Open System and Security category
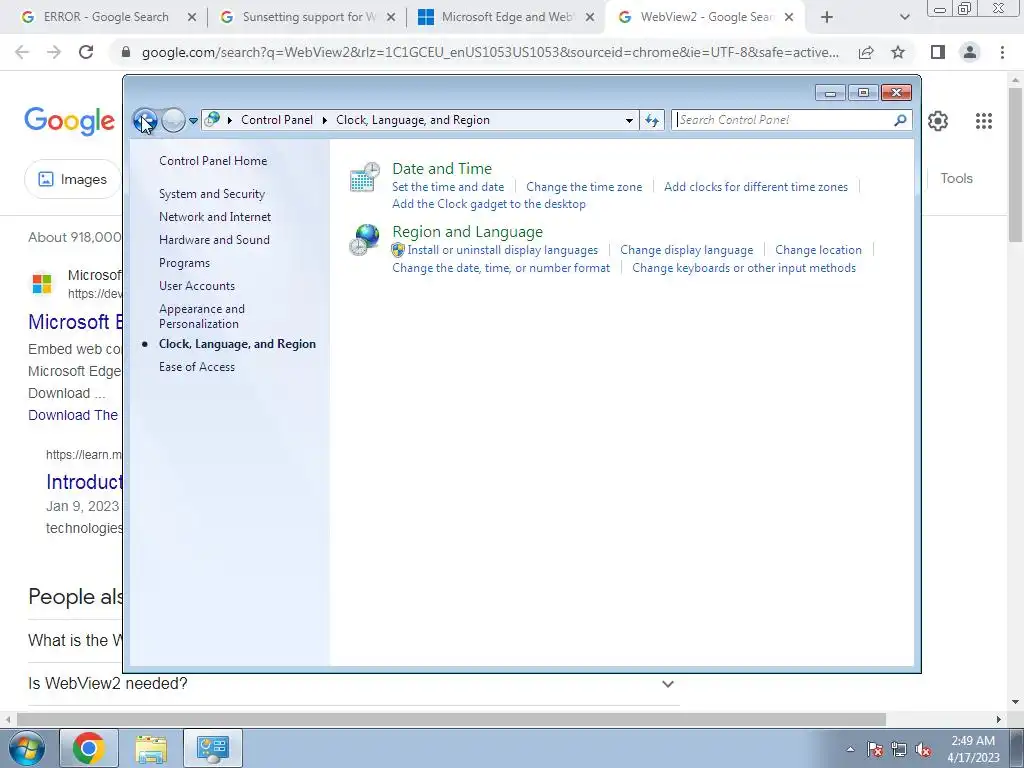The width and height of the screenshot is (1024, 768). (212, 194)
